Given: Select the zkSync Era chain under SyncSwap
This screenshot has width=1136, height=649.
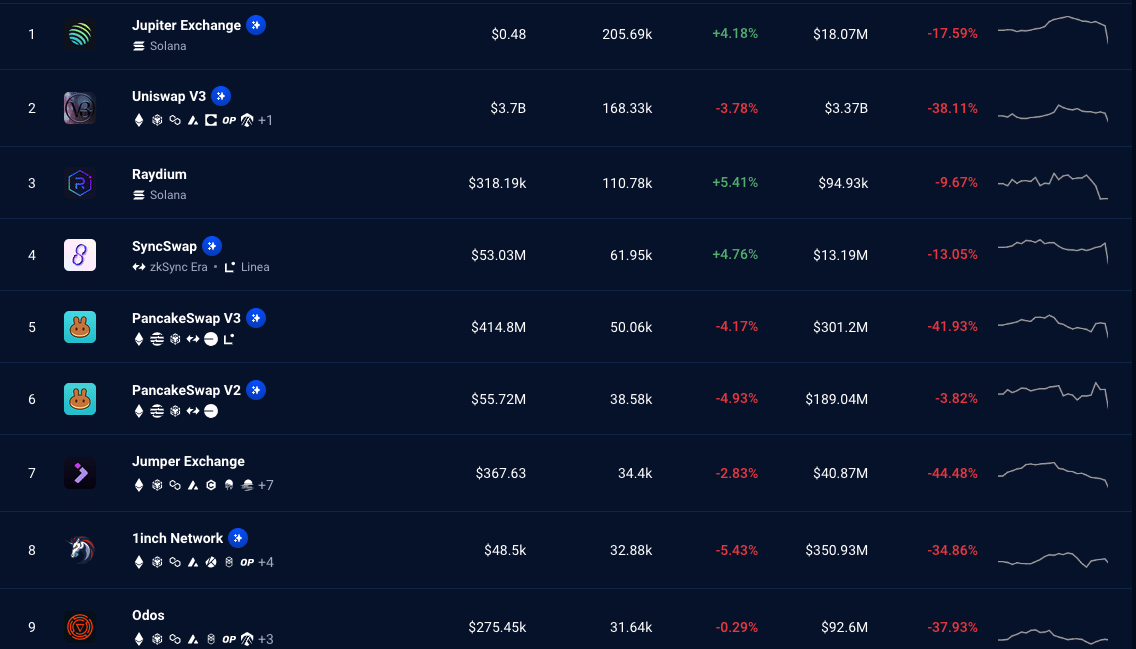Looking at the screenshot, I should coord(170,267).
